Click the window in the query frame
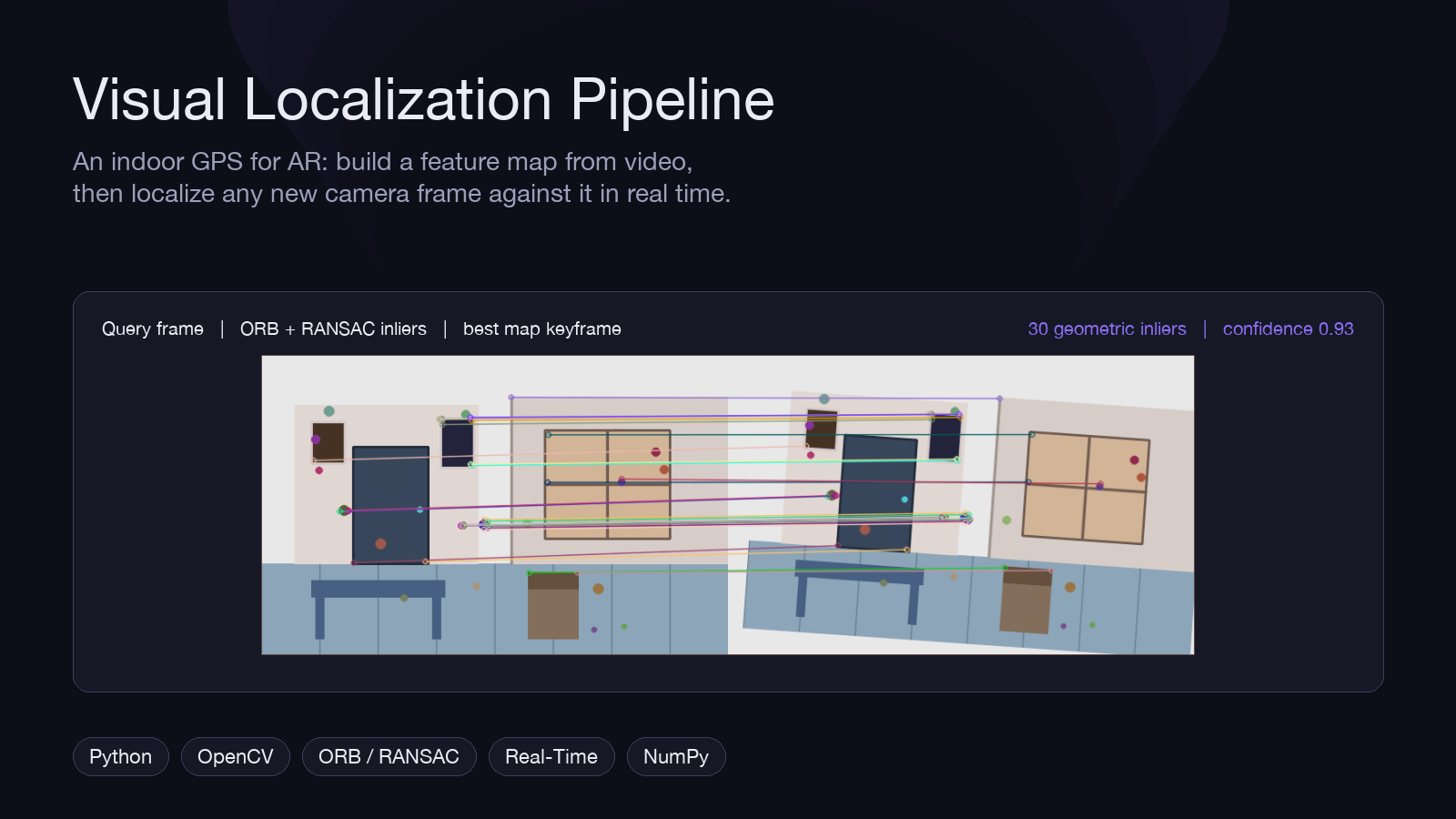This screenshot has height=819, width=1456. (x=608, y=484)
